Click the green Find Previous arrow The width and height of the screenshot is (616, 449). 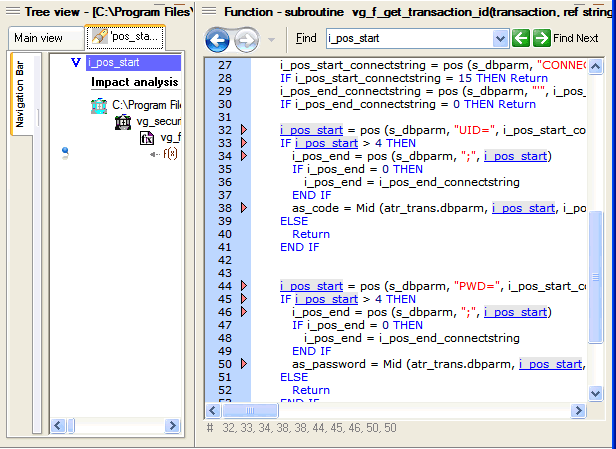520,38
